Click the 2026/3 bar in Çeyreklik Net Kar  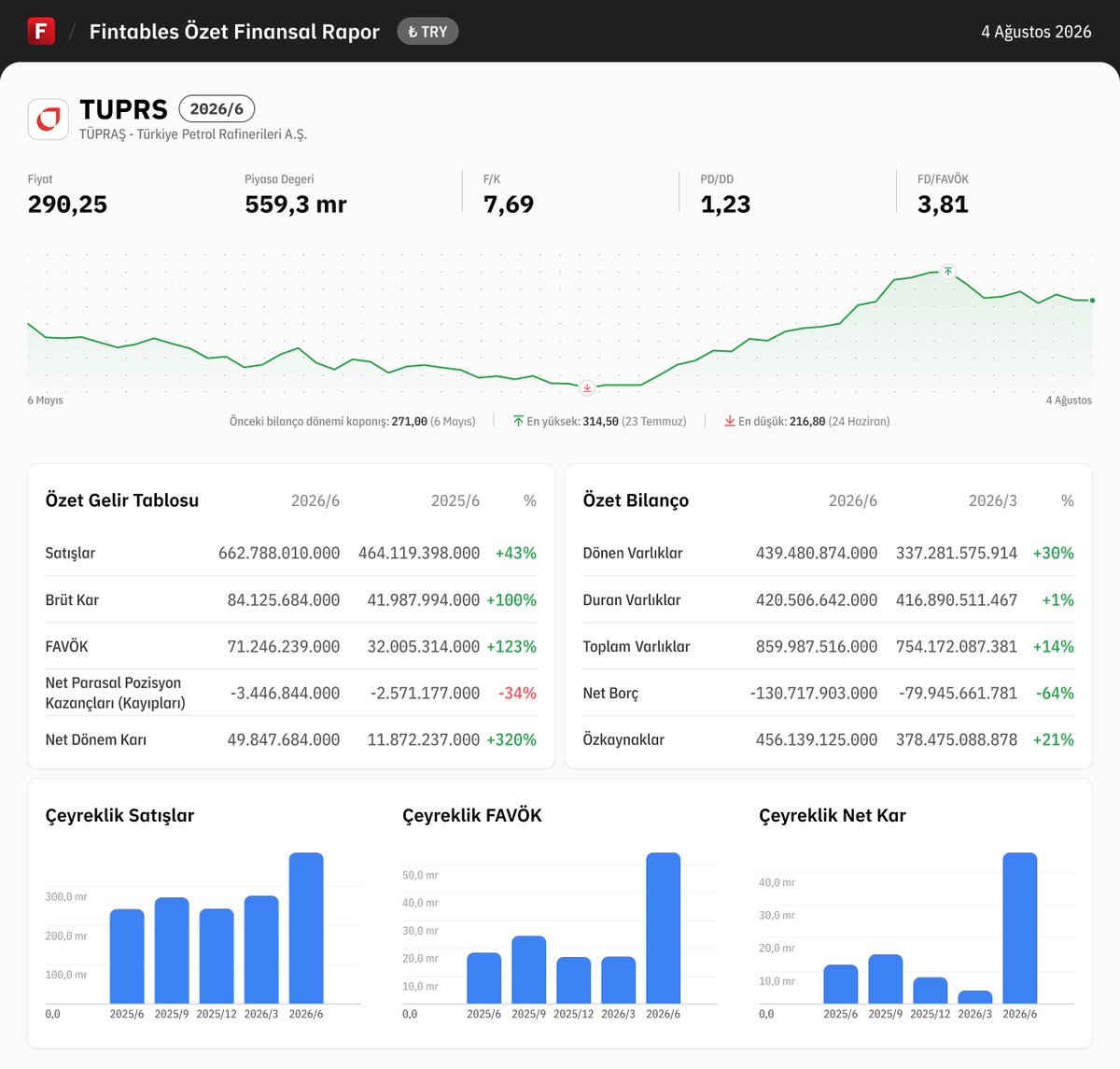[975, 997]
